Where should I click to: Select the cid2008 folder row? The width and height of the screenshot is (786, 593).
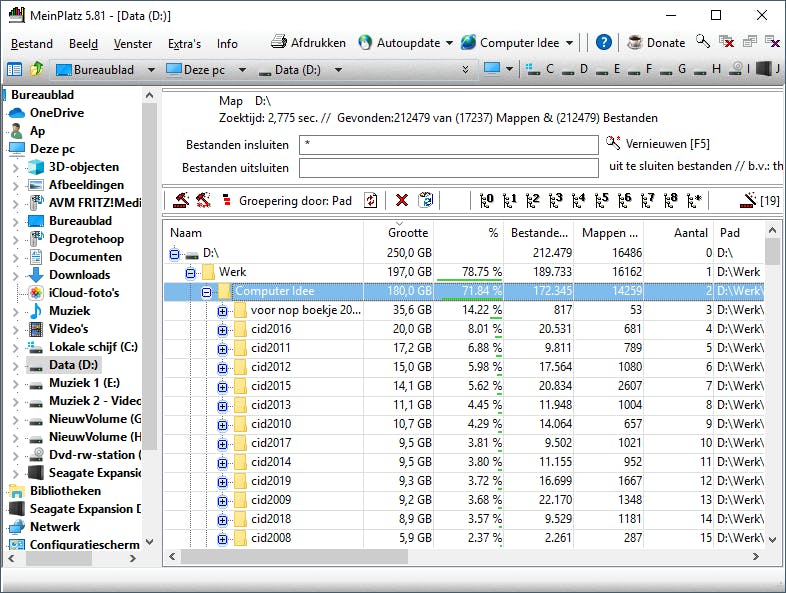[464, 538]
